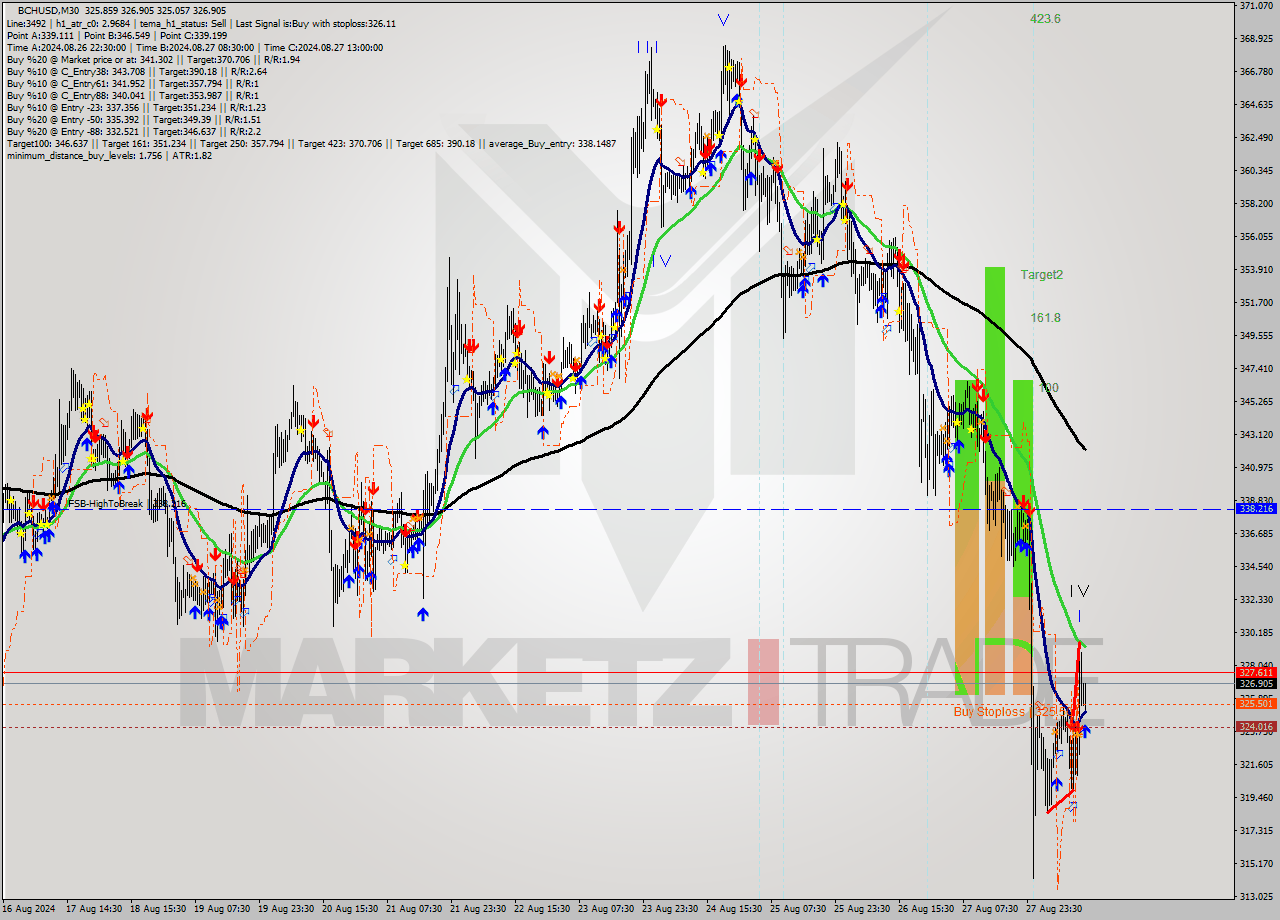Image resolution: width=1280 pixels, height=920 pixels.
Task: Click the tall green Target2 bar
Action: point(994,373)
